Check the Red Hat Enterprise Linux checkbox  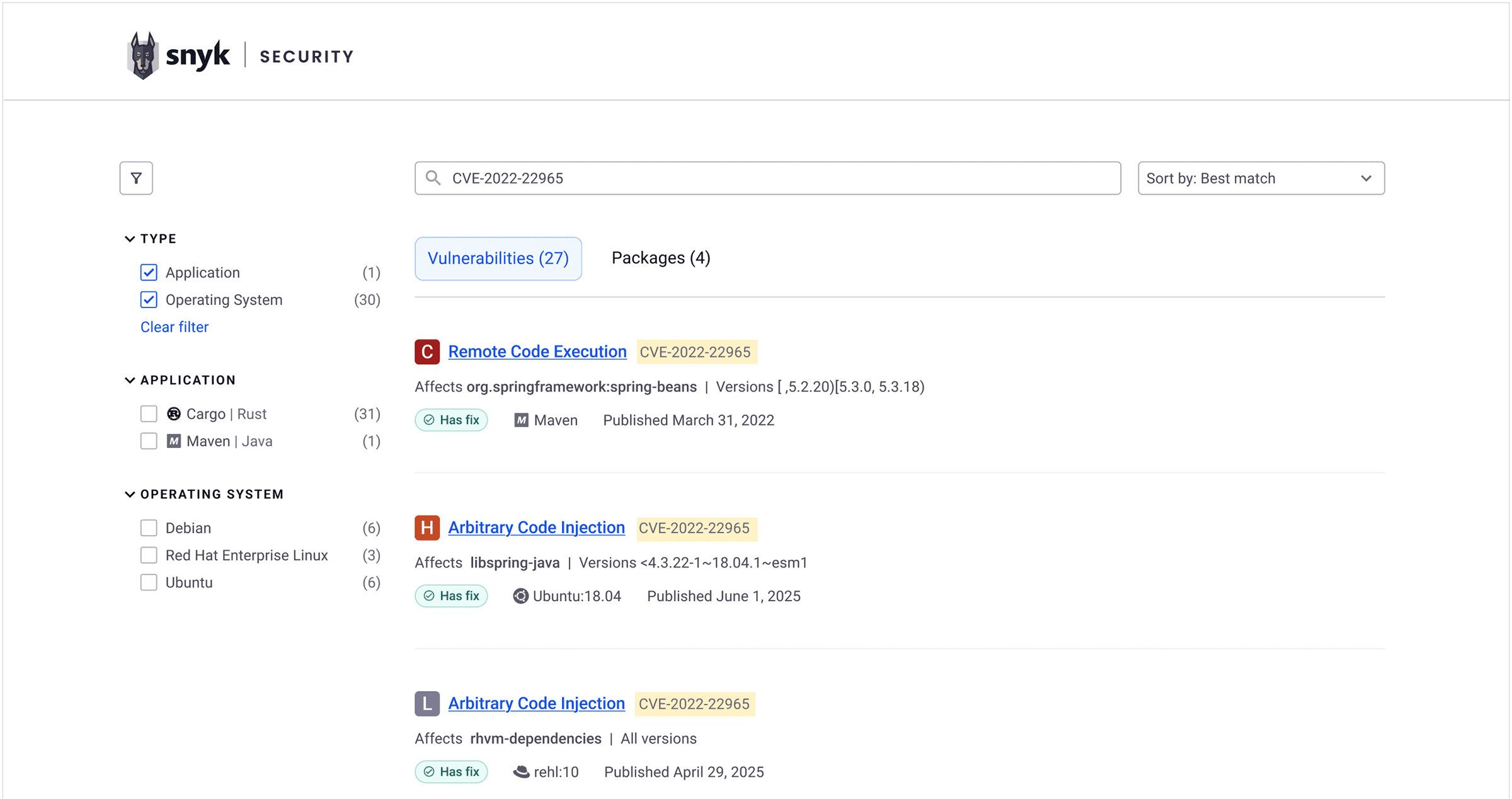(x=149, y=555)
